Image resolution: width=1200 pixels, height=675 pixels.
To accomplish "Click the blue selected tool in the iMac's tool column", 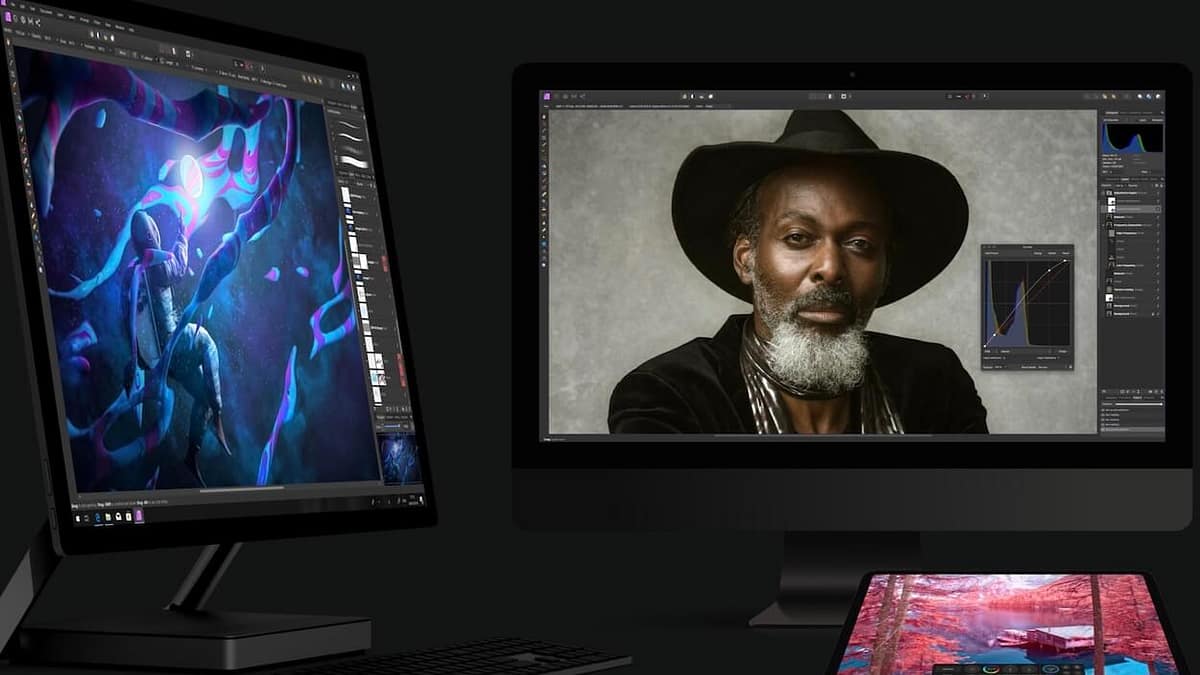I will coord(544,243).
